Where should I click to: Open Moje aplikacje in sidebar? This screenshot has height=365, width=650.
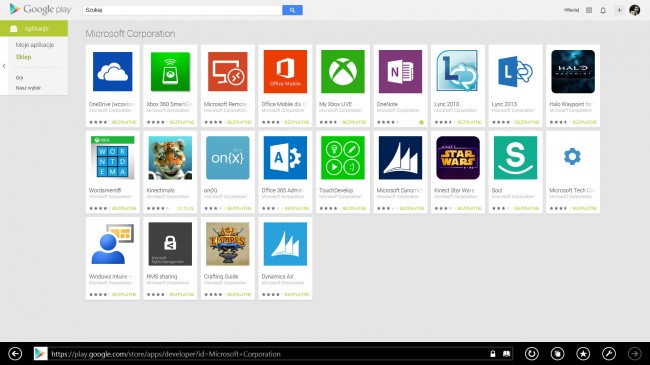(x=35, y=45)
